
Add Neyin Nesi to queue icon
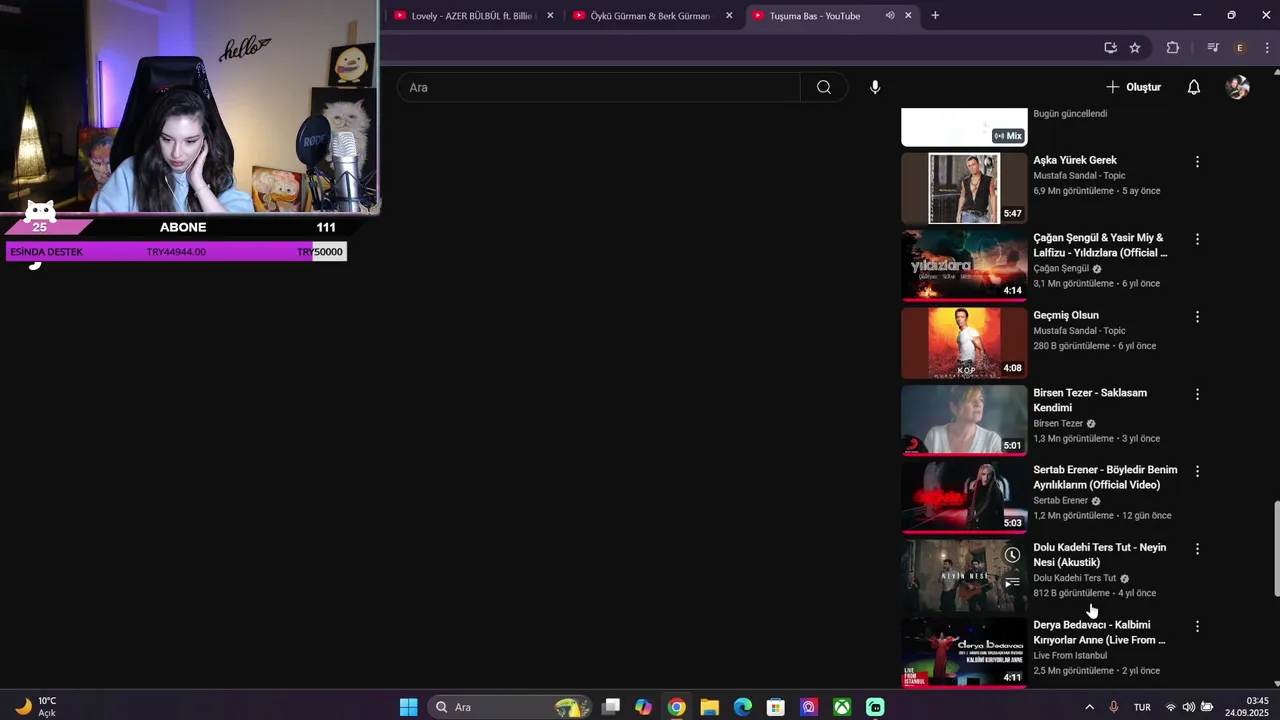coord(1012,581)
